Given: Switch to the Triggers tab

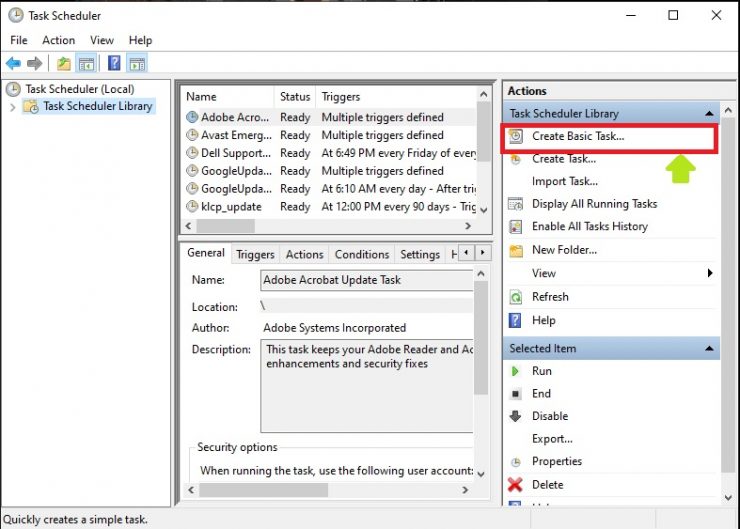Looking at the screenshot, I should [x=255, y=255].
